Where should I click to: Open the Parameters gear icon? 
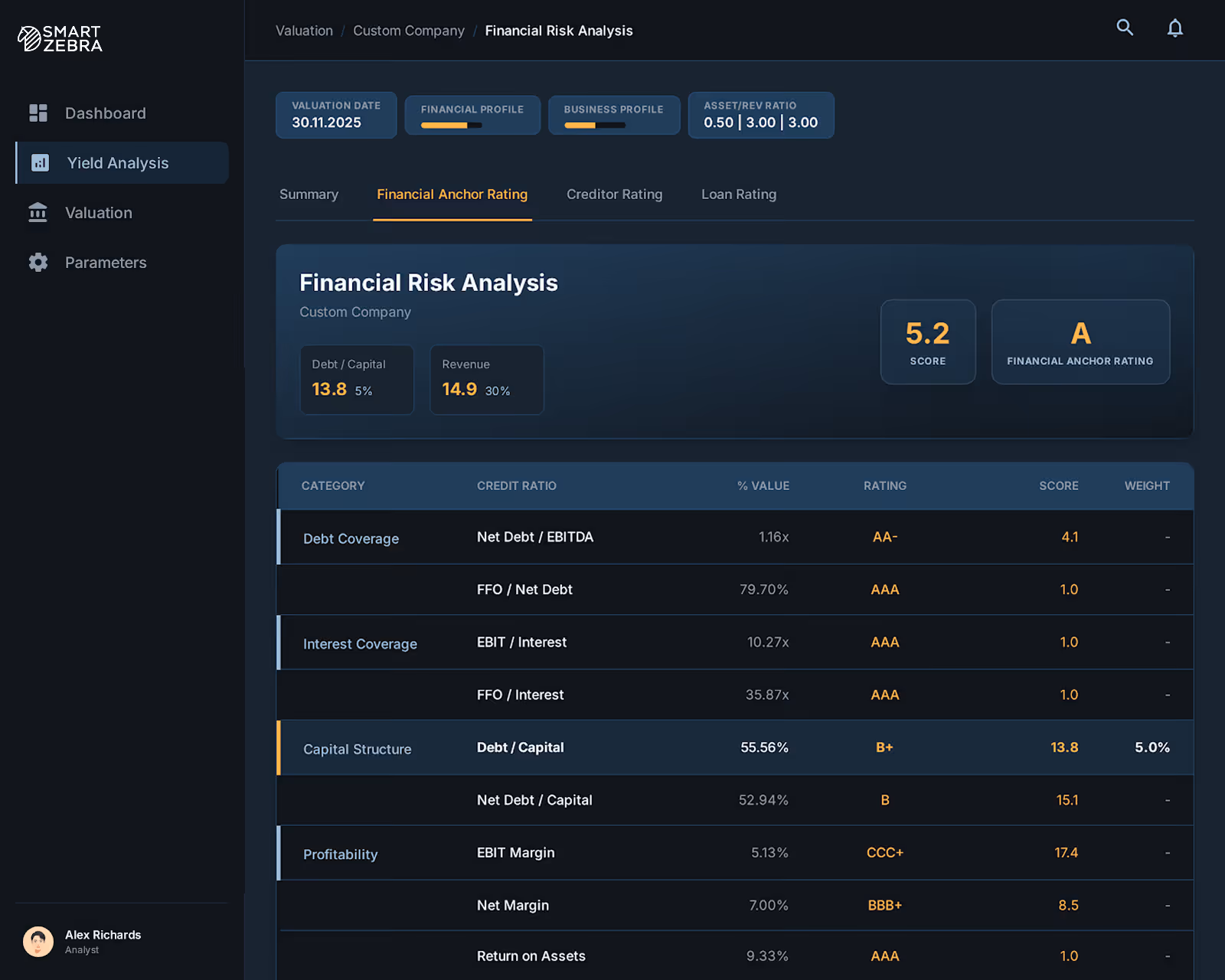pyautogui.click(x=38, y=262)
